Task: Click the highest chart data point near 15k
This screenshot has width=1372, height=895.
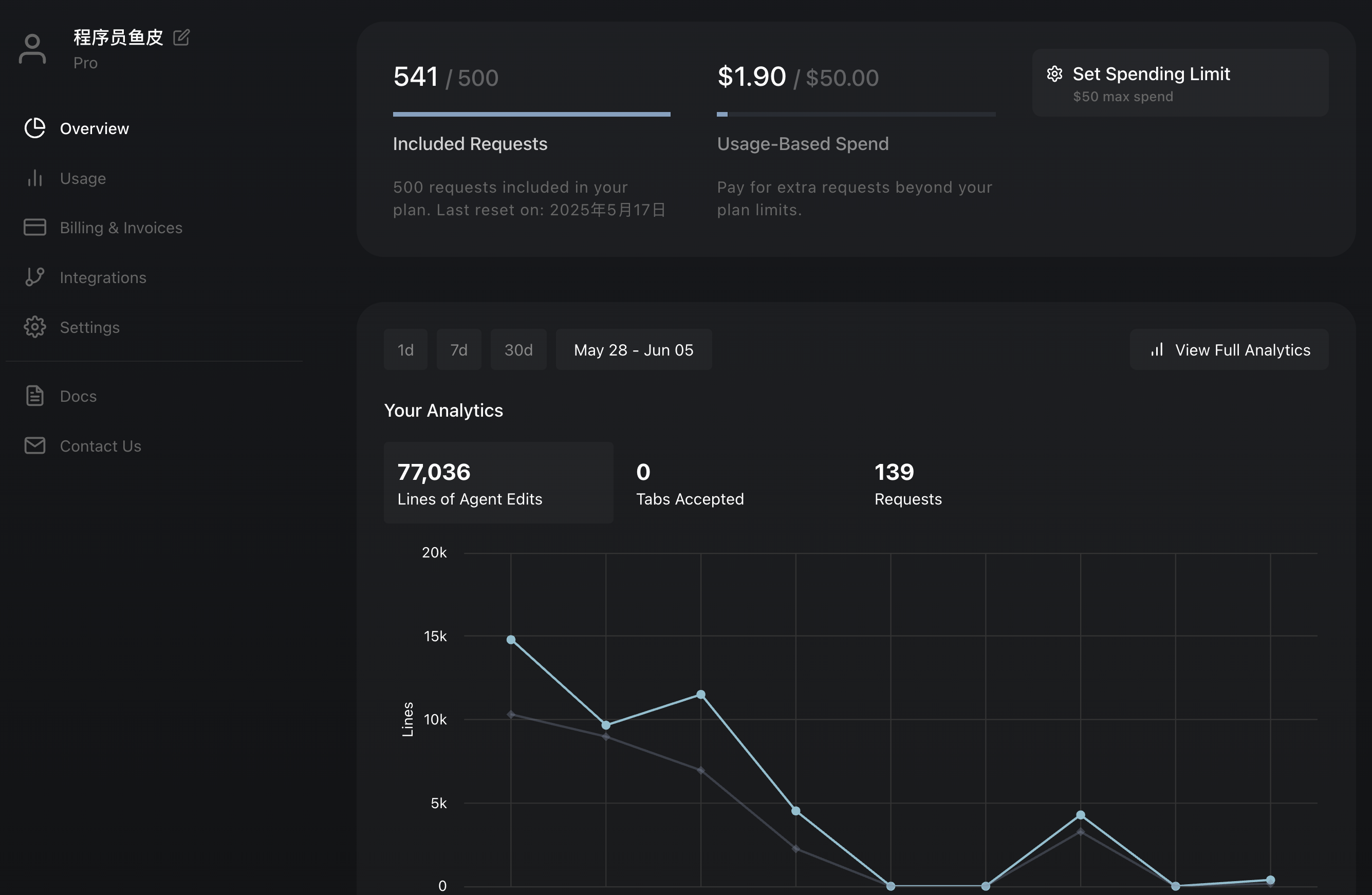Action: point(511,640)
